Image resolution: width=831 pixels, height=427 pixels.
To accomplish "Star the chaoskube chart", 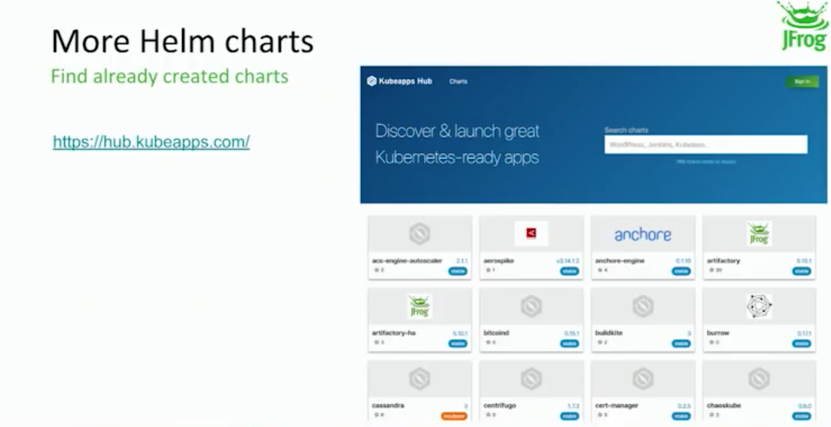I will click(x=712, y=415).
